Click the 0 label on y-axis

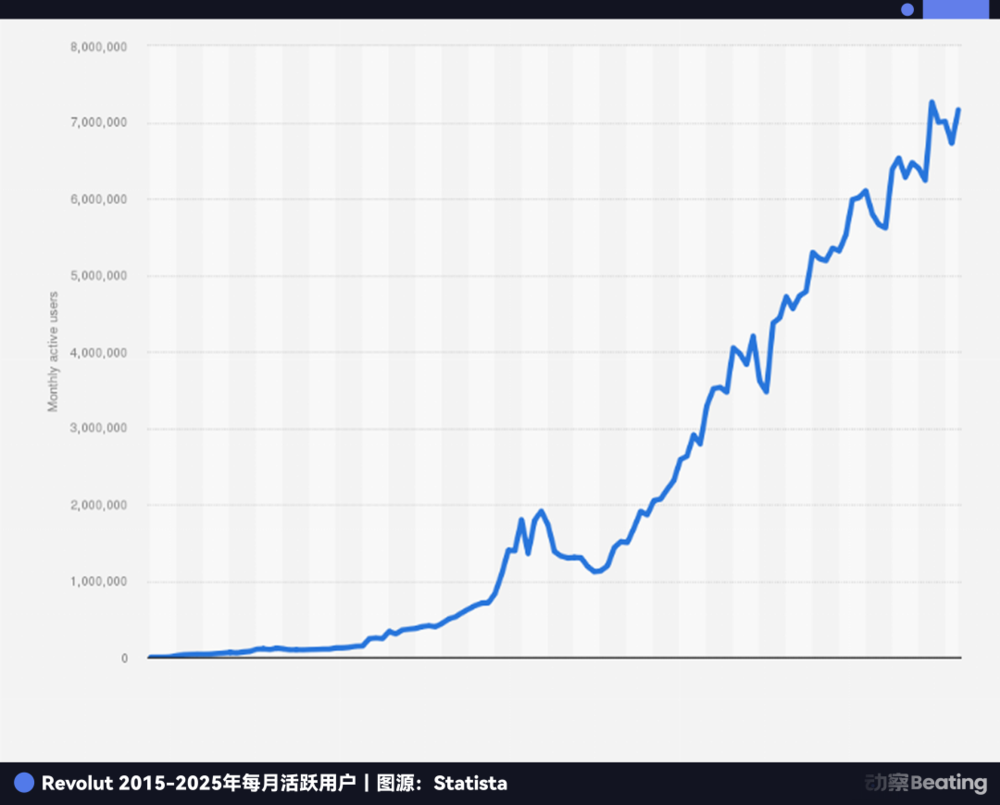click(x=124, y=658)
